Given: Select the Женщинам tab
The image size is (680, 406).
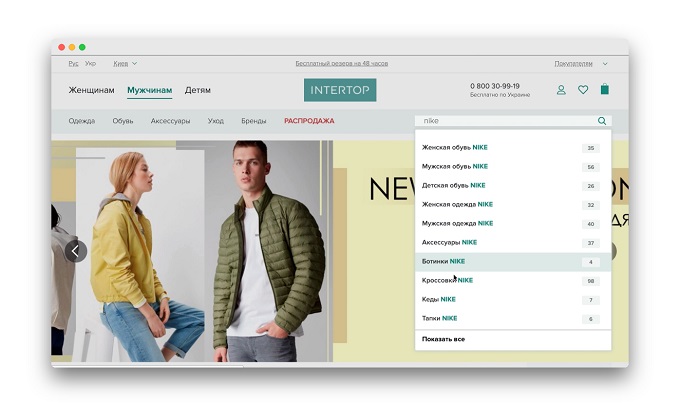Looking at the screenshot, I should click(x=92, y=90).
